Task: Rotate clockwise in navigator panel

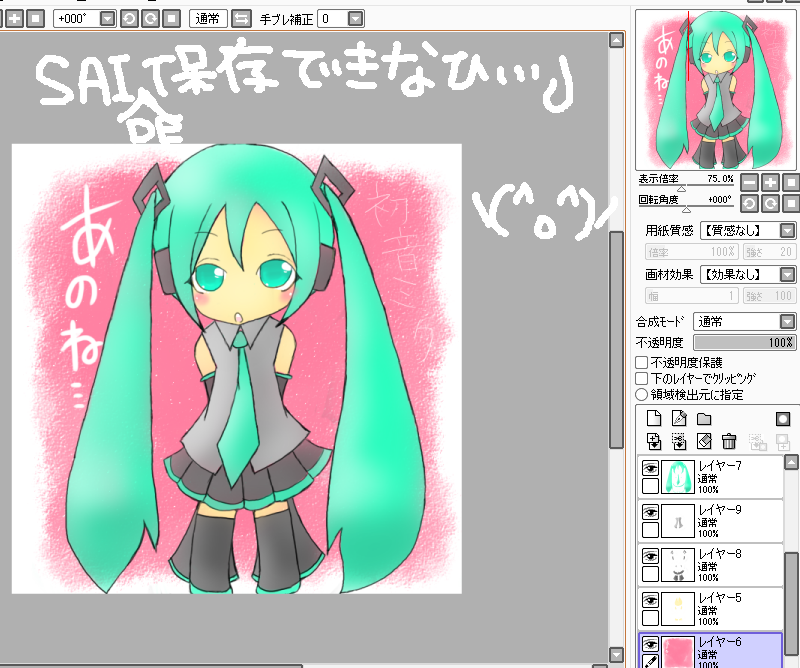Action: coord(770,204)
